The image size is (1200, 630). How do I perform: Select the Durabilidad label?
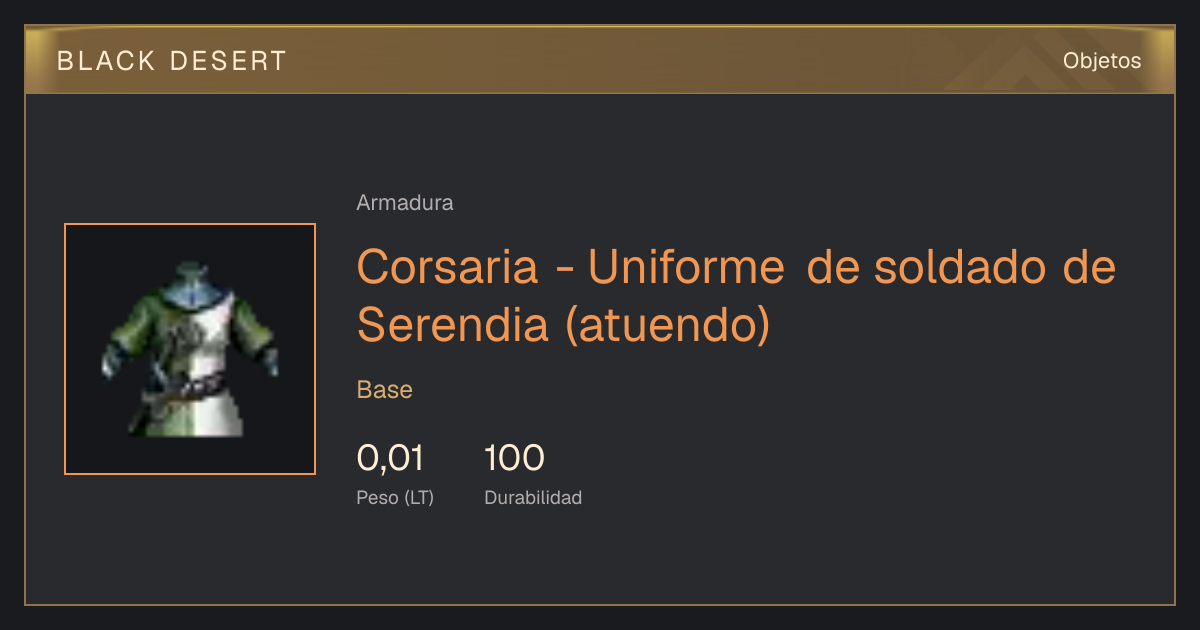coord(533,498)
